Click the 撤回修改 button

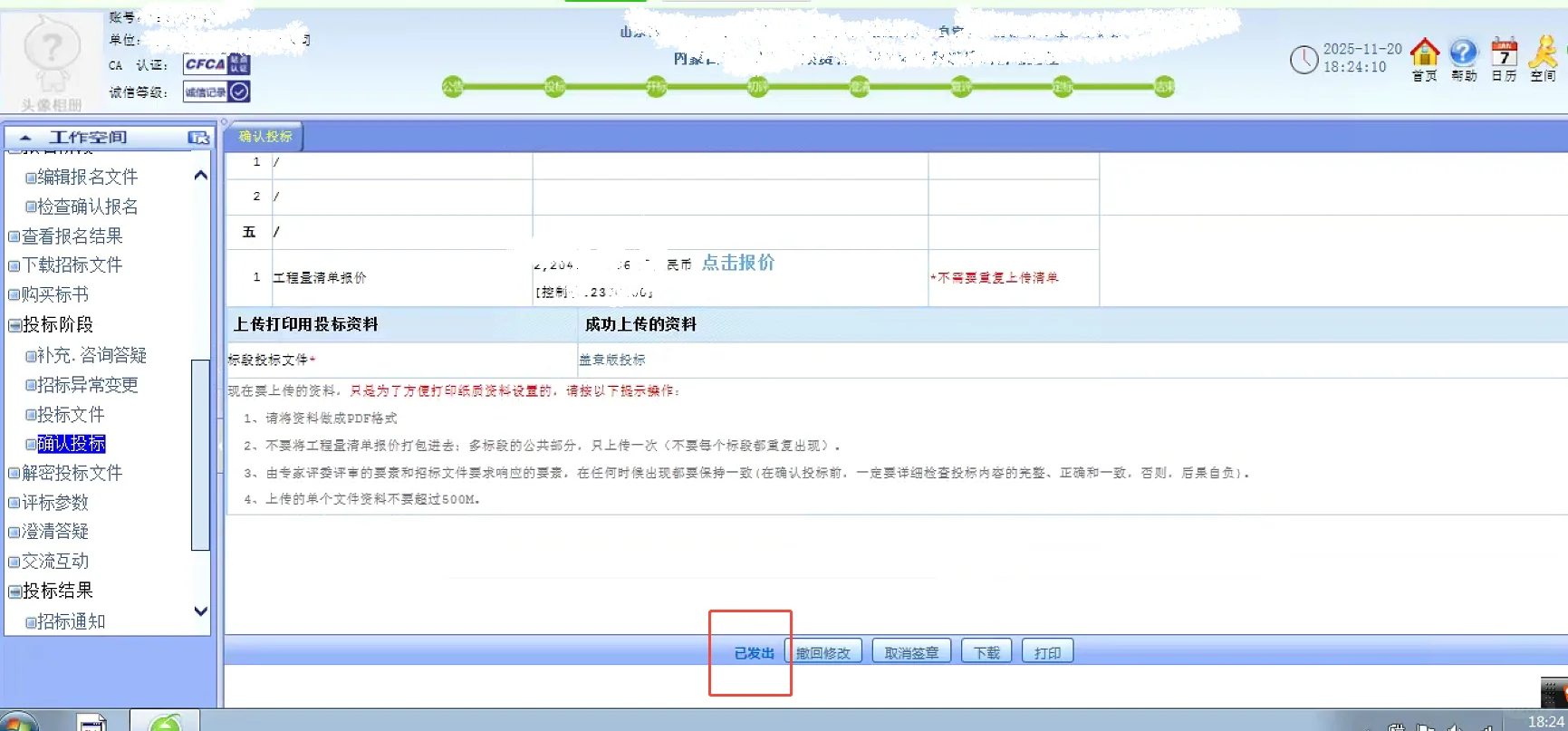(823, 652)
